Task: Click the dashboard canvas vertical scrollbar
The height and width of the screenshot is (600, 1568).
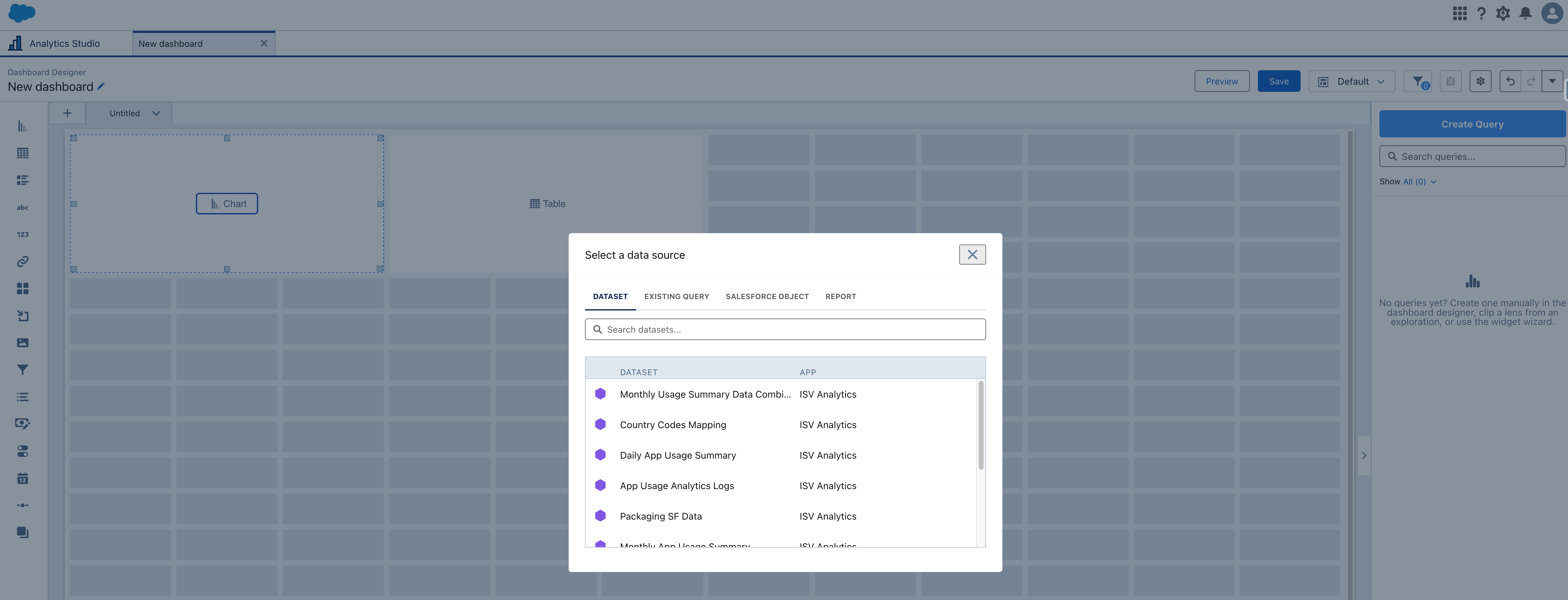Action: click(x=1350, y=365)
